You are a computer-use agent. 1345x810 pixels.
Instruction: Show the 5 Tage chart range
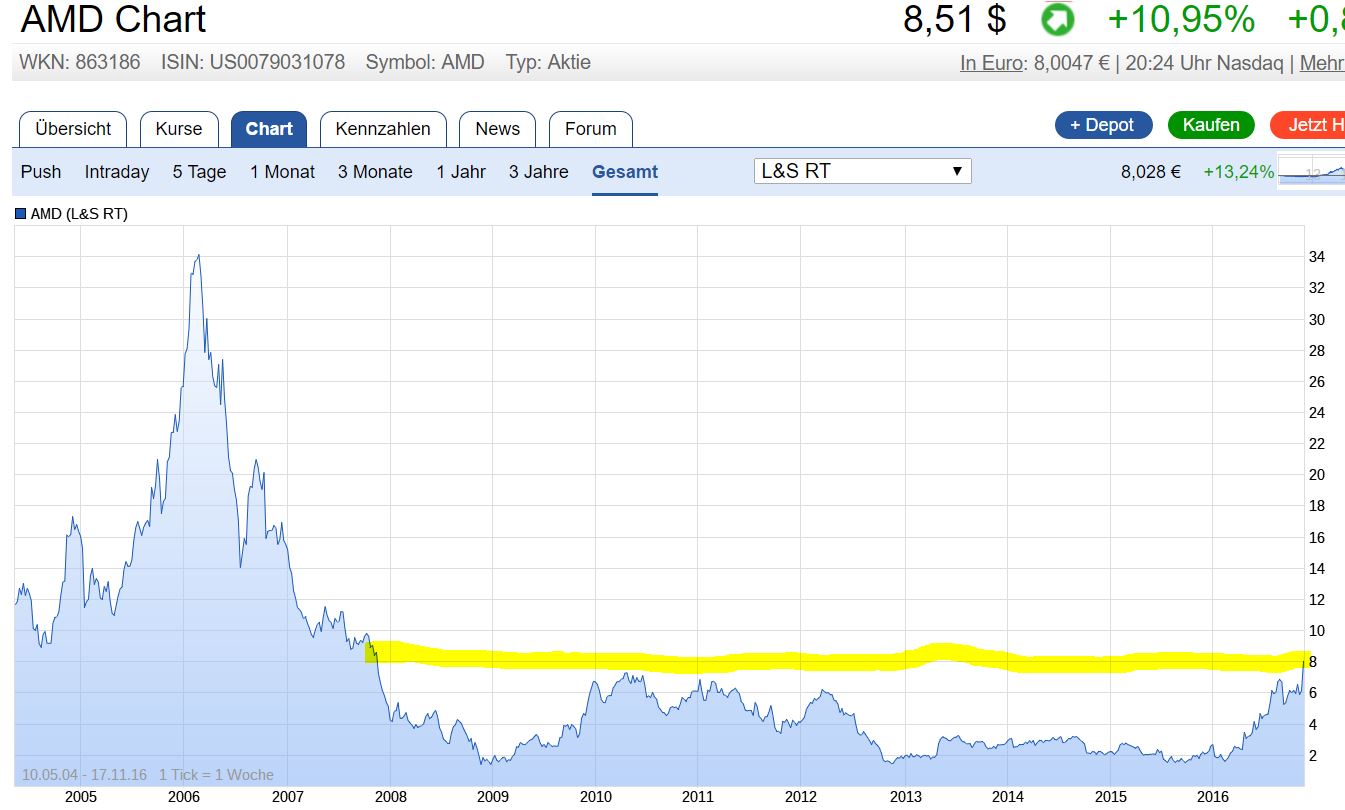(200, 172)
